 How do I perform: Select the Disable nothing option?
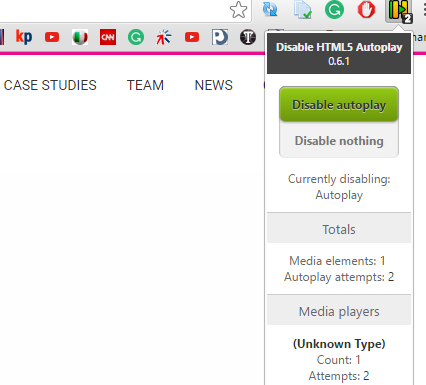tap(339, 141)
